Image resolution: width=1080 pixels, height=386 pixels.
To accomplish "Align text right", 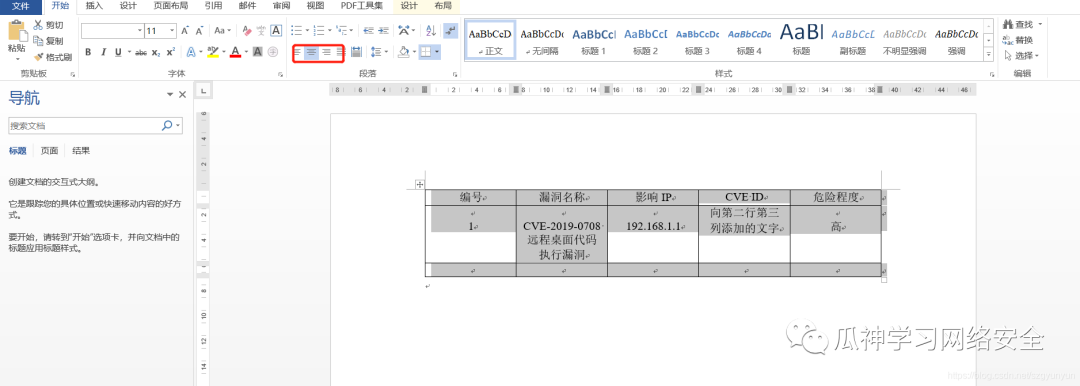I will pyautogui.click(x=326, y=52).
